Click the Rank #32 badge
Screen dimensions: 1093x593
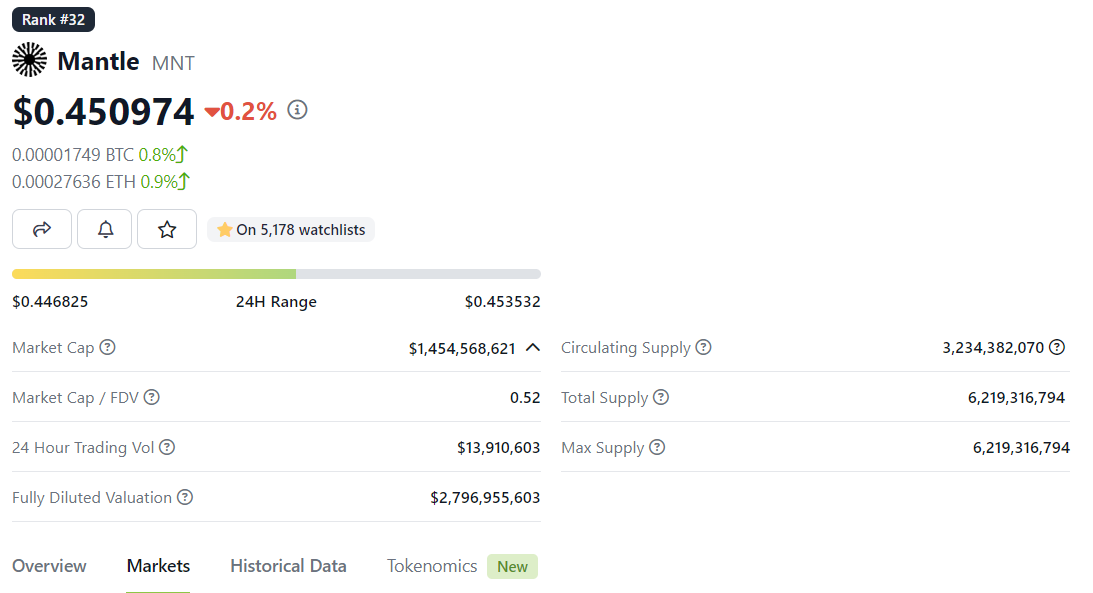pos(53,19)
